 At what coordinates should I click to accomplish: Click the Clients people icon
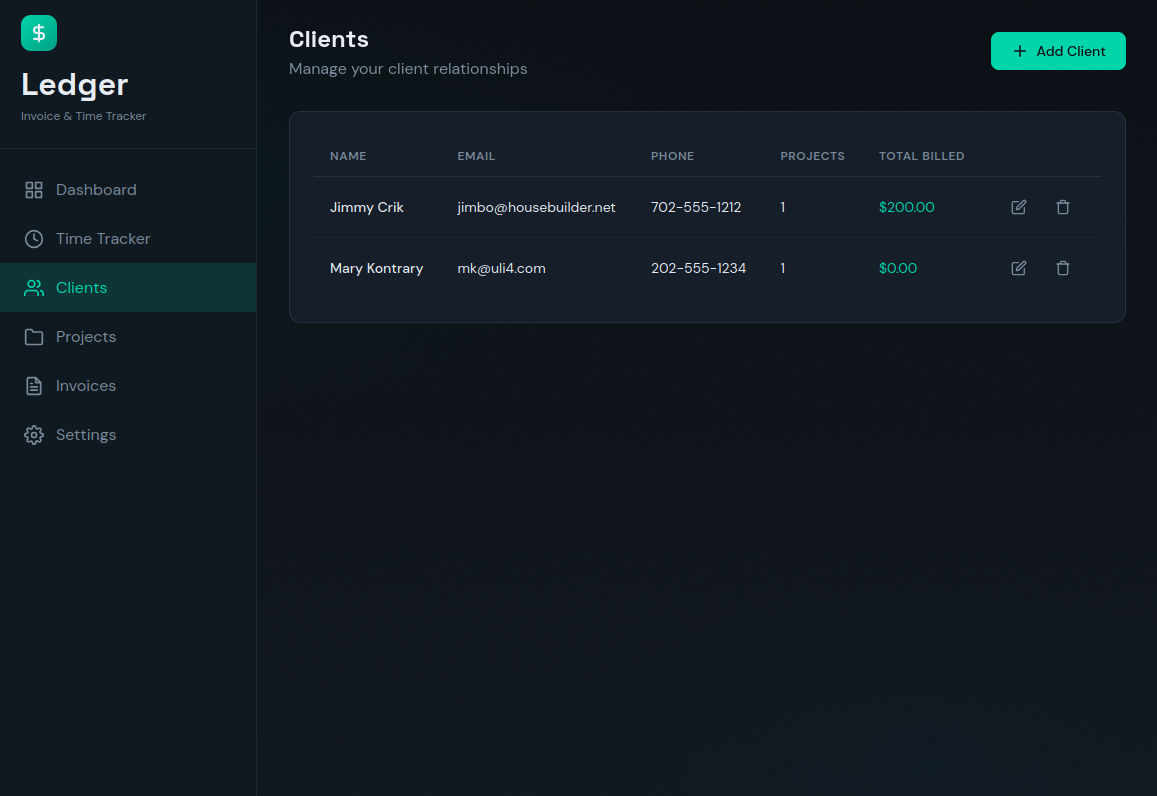coord(34,288)
